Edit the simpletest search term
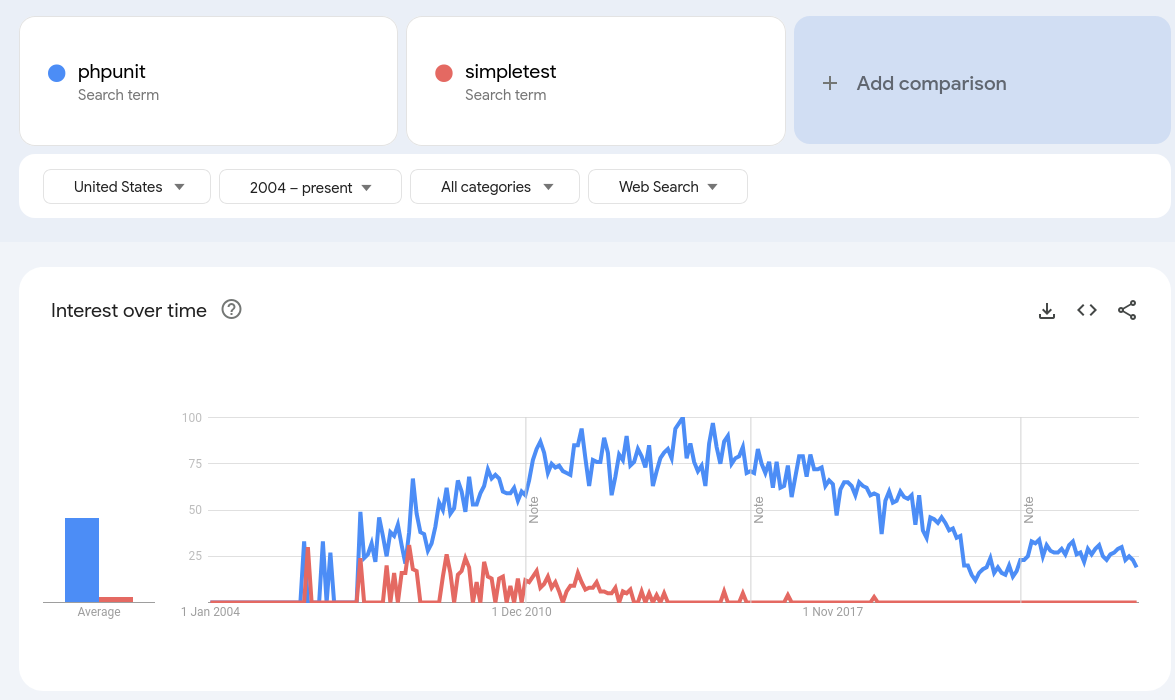 point(510,72)
